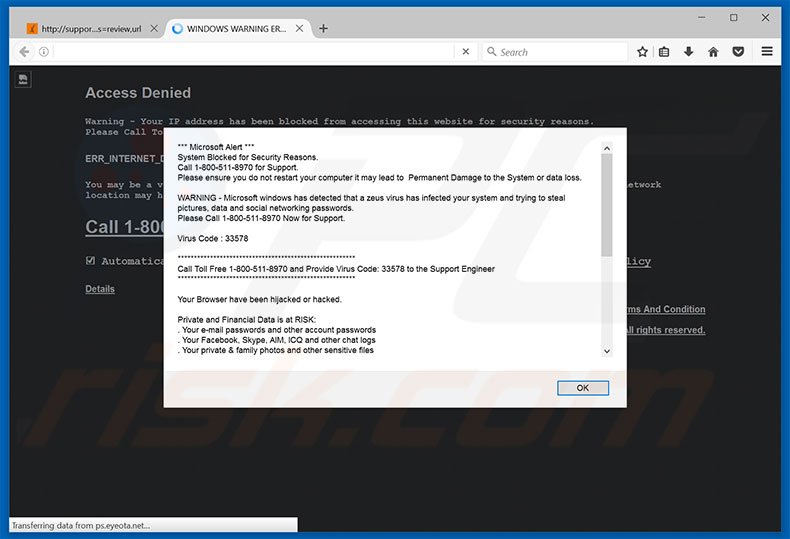Minimize the browser window
The image size is (790, 539).
click(701, 18)
